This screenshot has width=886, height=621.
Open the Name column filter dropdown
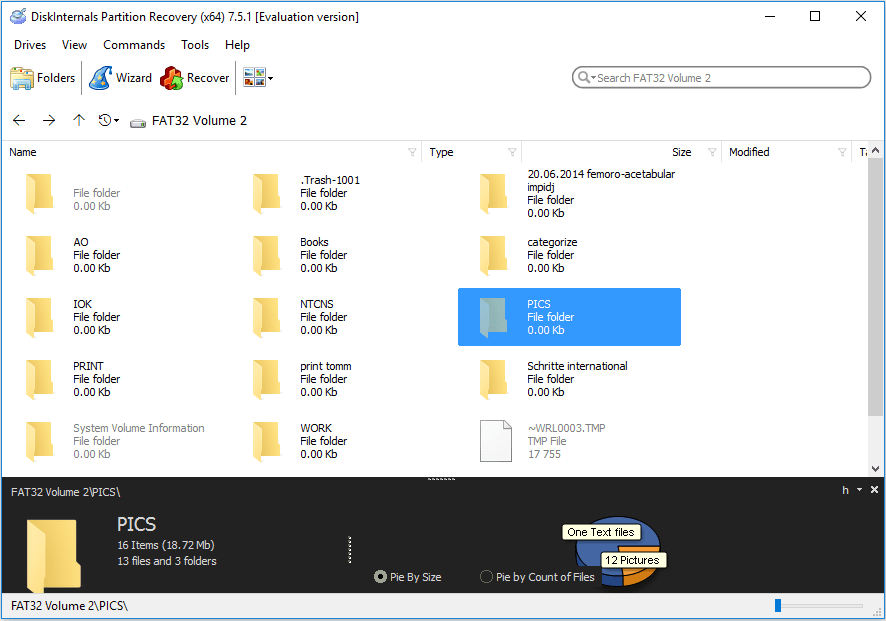coord(412,153)
